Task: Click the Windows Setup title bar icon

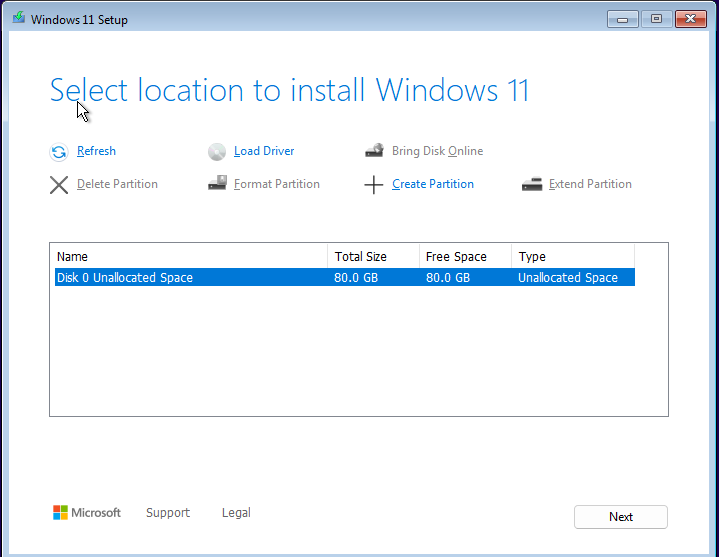Action: pos(19,18)
